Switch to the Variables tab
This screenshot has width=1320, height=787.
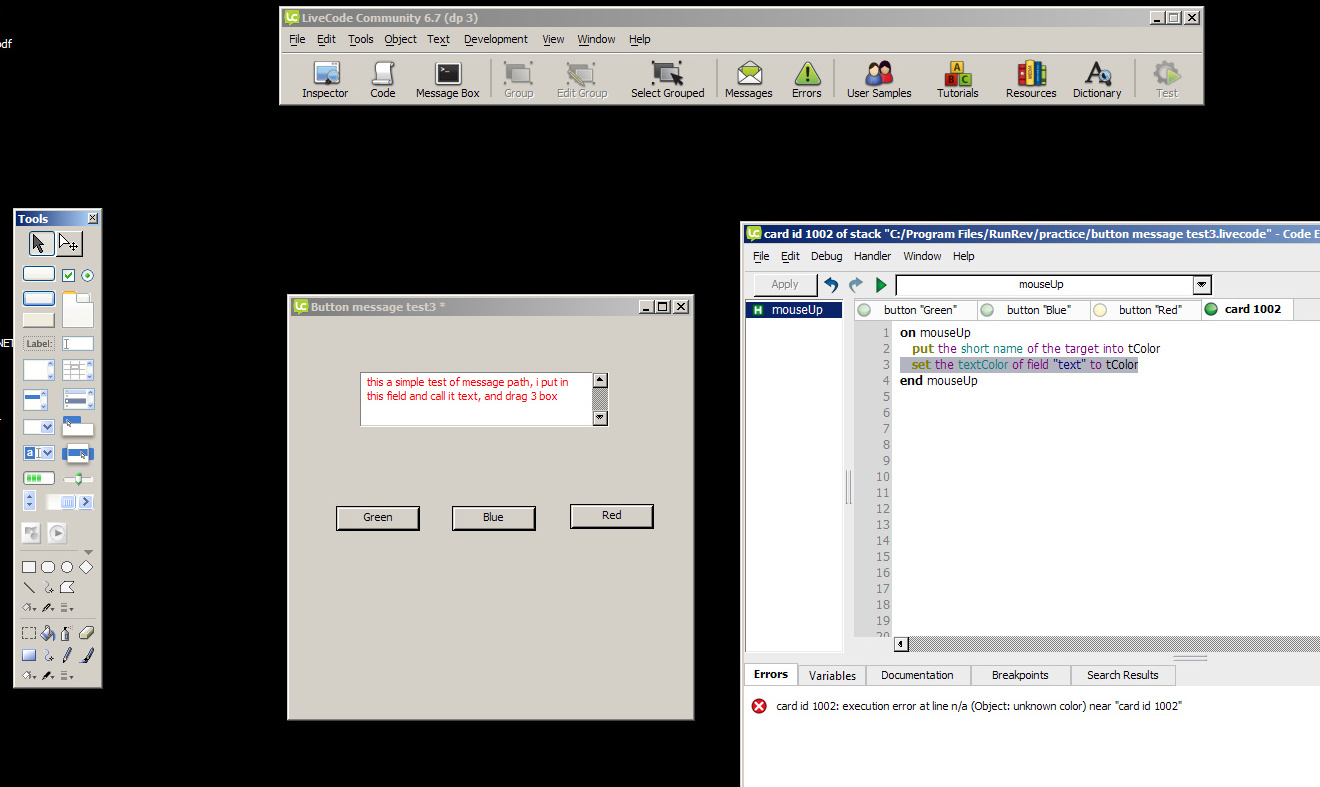click(x=832, y=675)
